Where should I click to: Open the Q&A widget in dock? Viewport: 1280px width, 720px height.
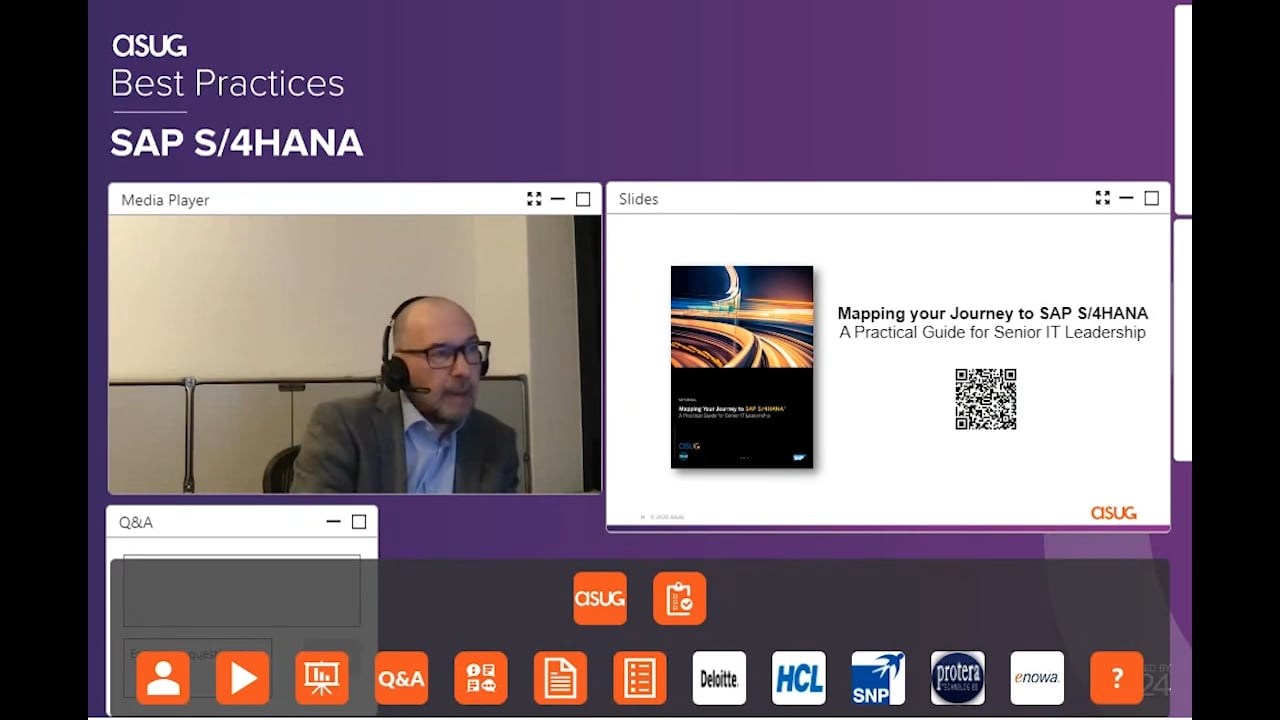[401, 678]
